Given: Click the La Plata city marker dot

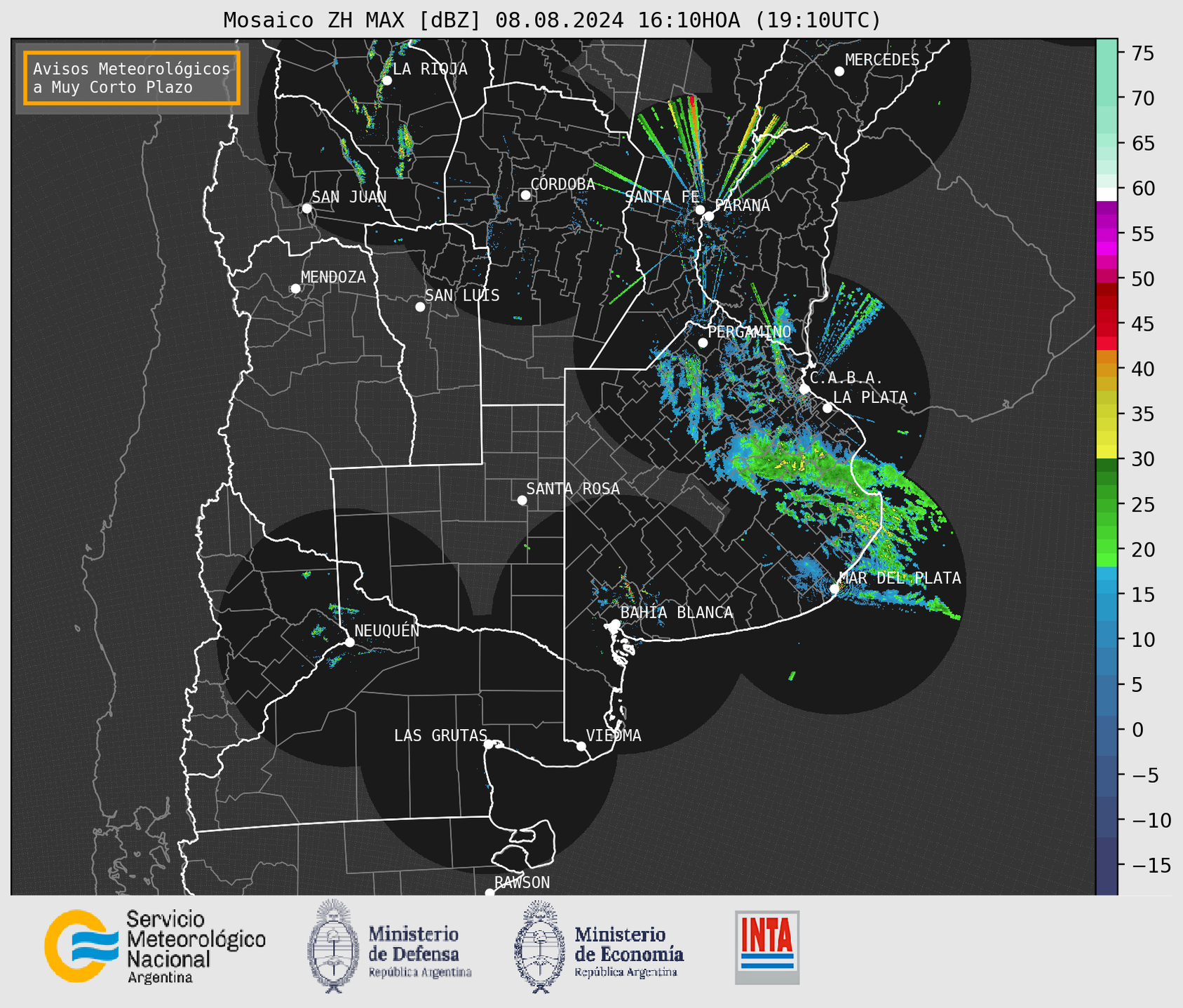Looking at the screenshot, I should (827, 408).
